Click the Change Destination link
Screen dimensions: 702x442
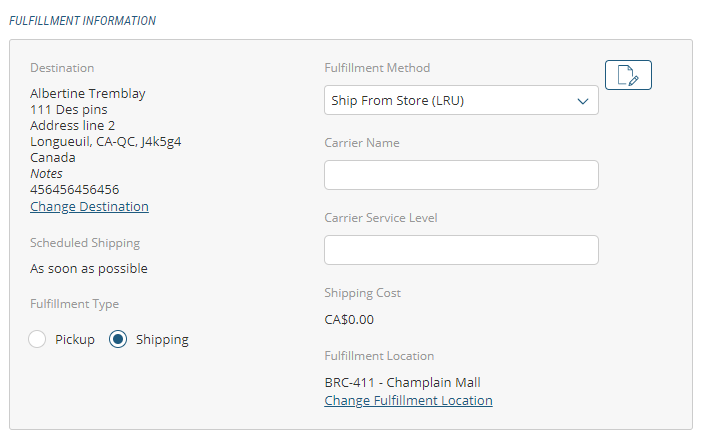pos(89,206)
